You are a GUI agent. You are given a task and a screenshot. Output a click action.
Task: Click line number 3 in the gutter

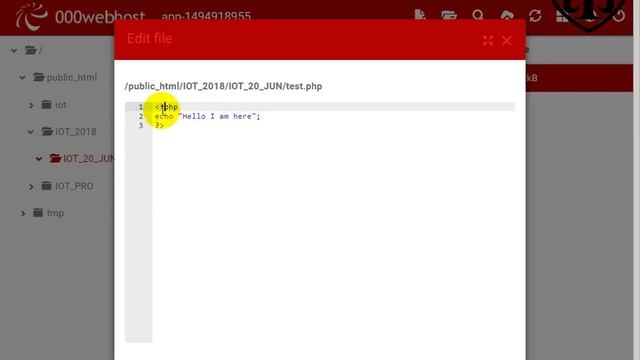[141, 126]
